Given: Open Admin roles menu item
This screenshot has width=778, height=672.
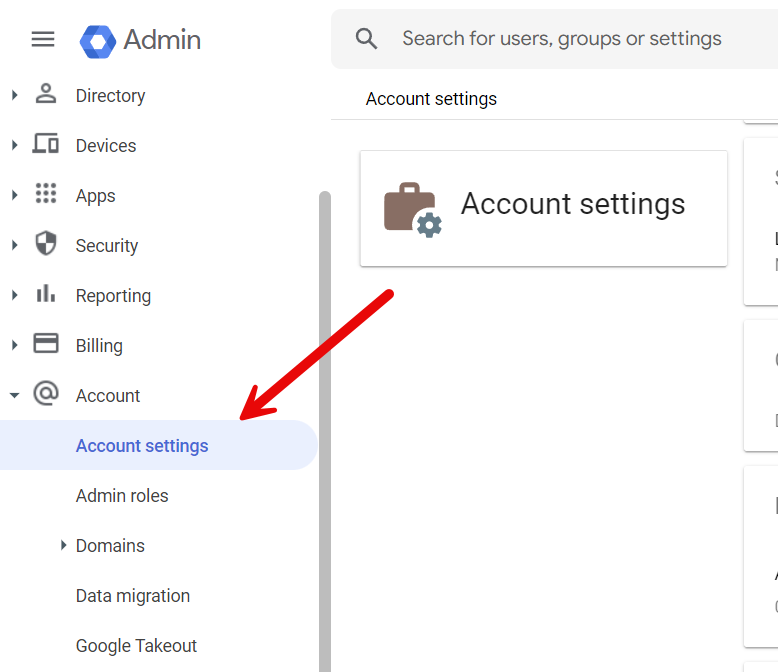Looking at the screenshot, I should (x=122, y=496).
